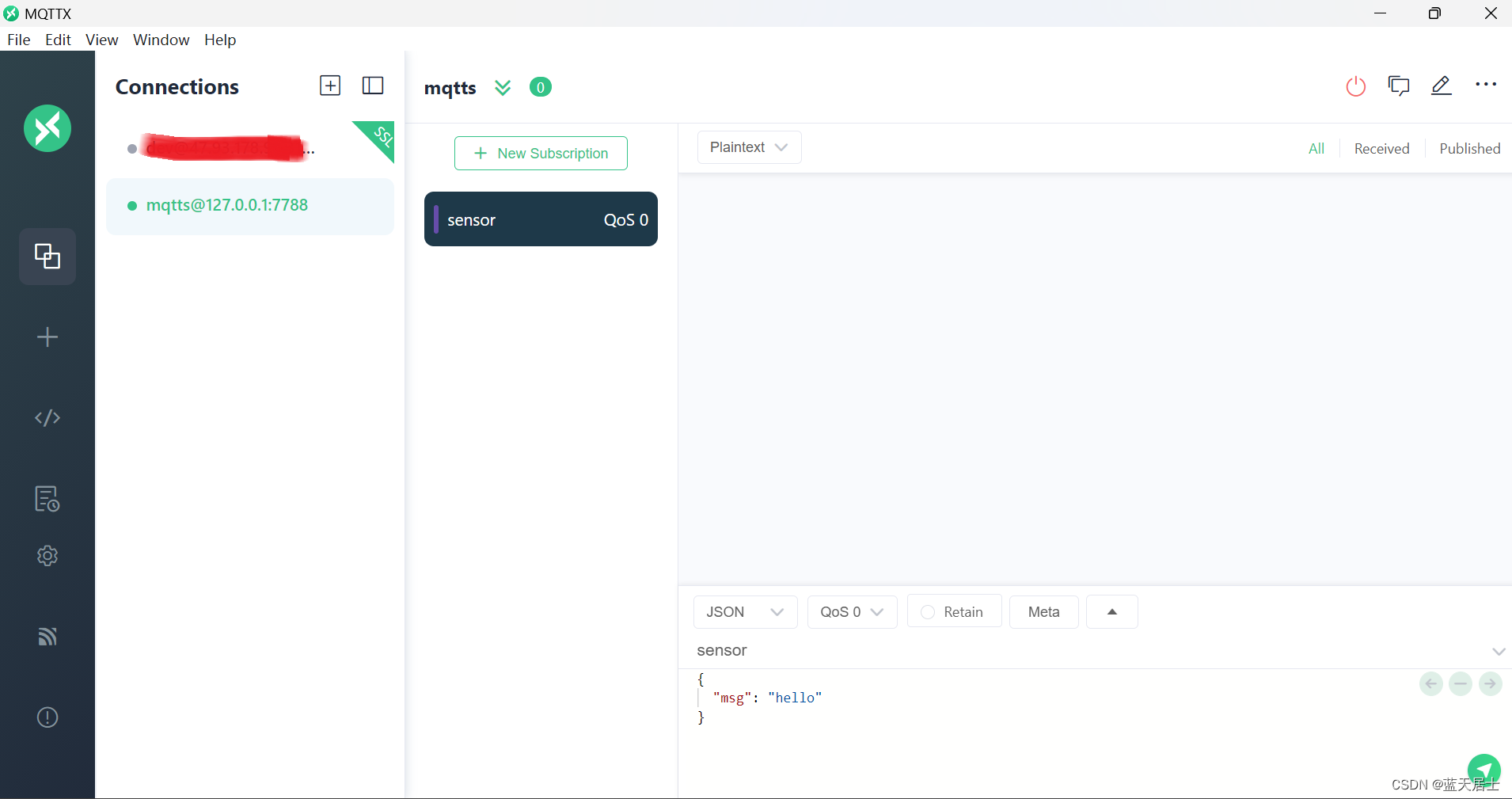Minimize the MQTTX window
This screenshot has height=799, width=1512.
(1380, 13)
